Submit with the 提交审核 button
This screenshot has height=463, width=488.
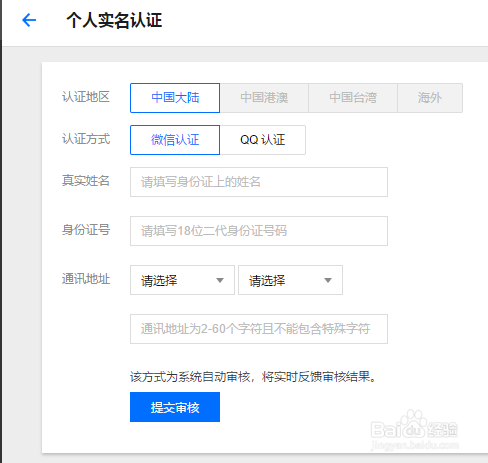(x=175, y=407)
